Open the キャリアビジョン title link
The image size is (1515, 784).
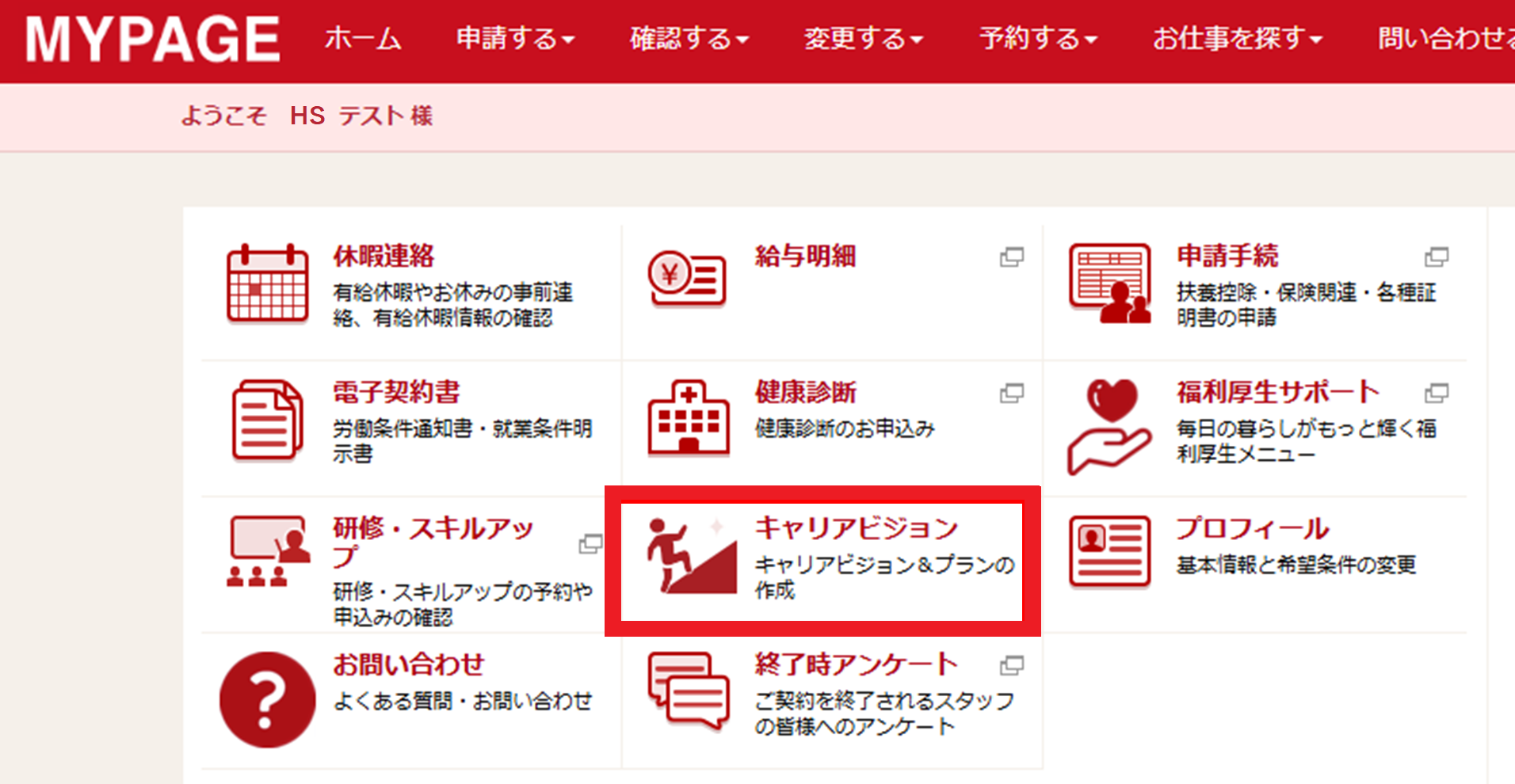(857, 528)
